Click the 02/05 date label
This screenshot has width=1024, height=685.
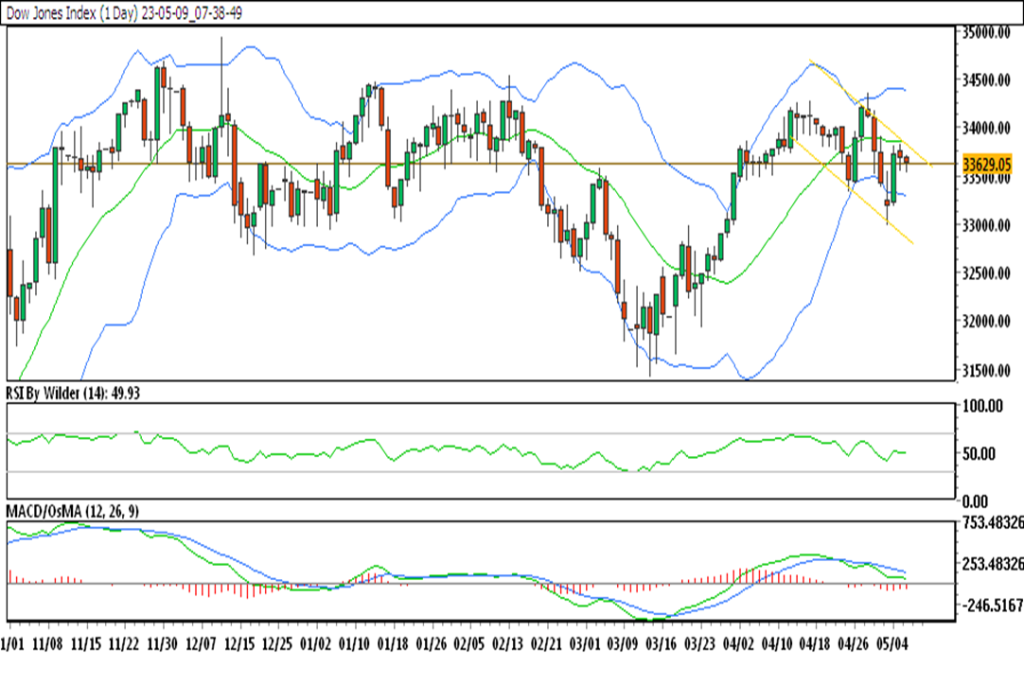(469, 645)
